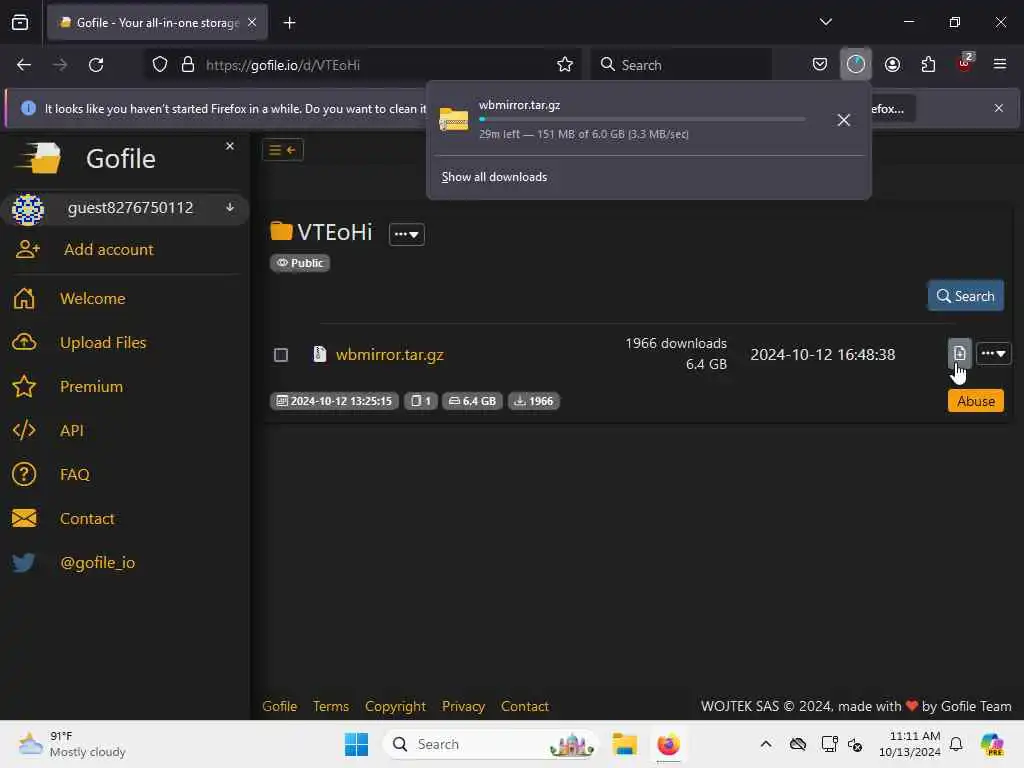Screen dimensions: 1024x768
Task: Close the Gofile browser tab
Action: coord(252,23)
